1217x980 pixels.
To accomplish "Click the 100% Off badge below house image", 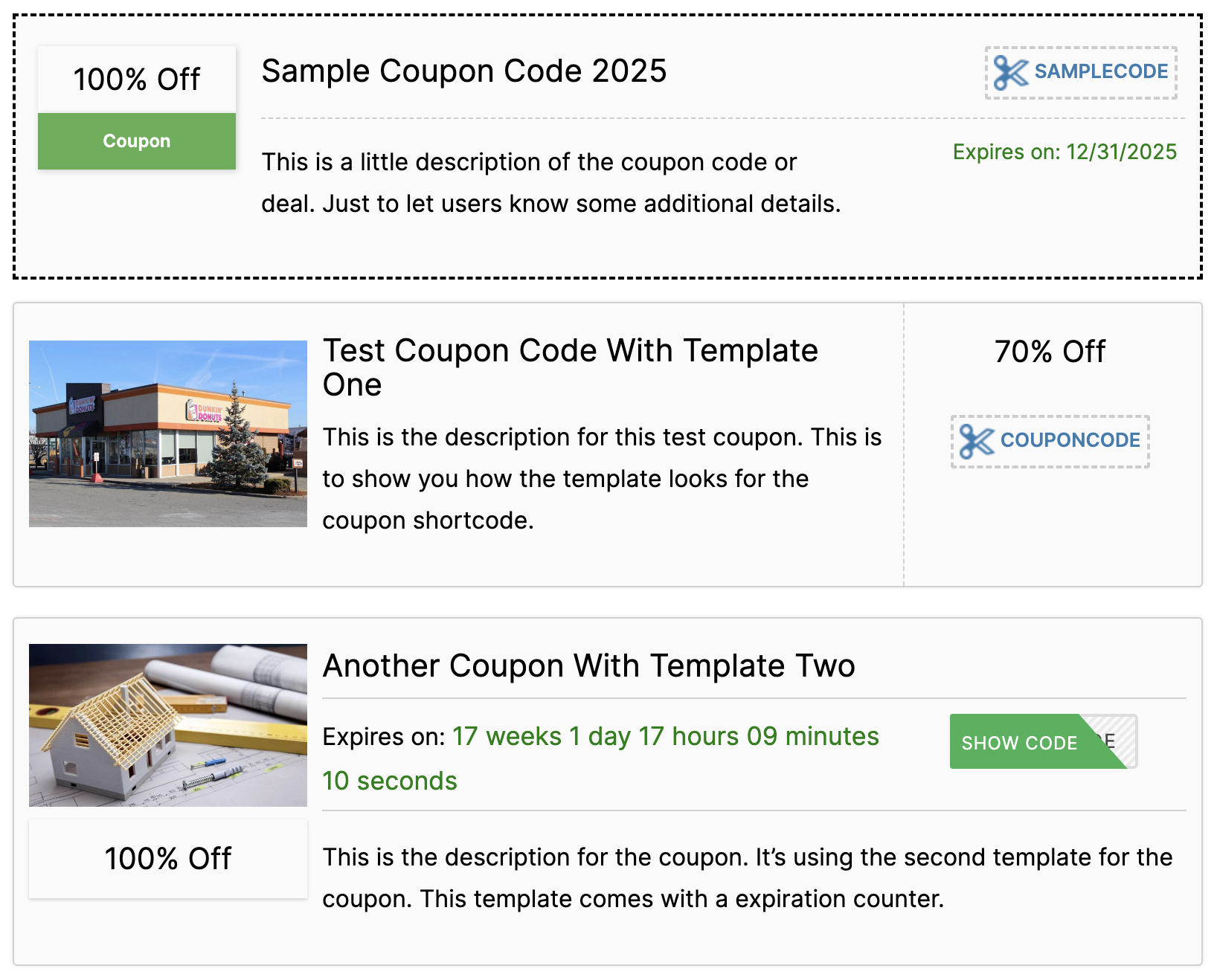I will (x=168, y=859).
